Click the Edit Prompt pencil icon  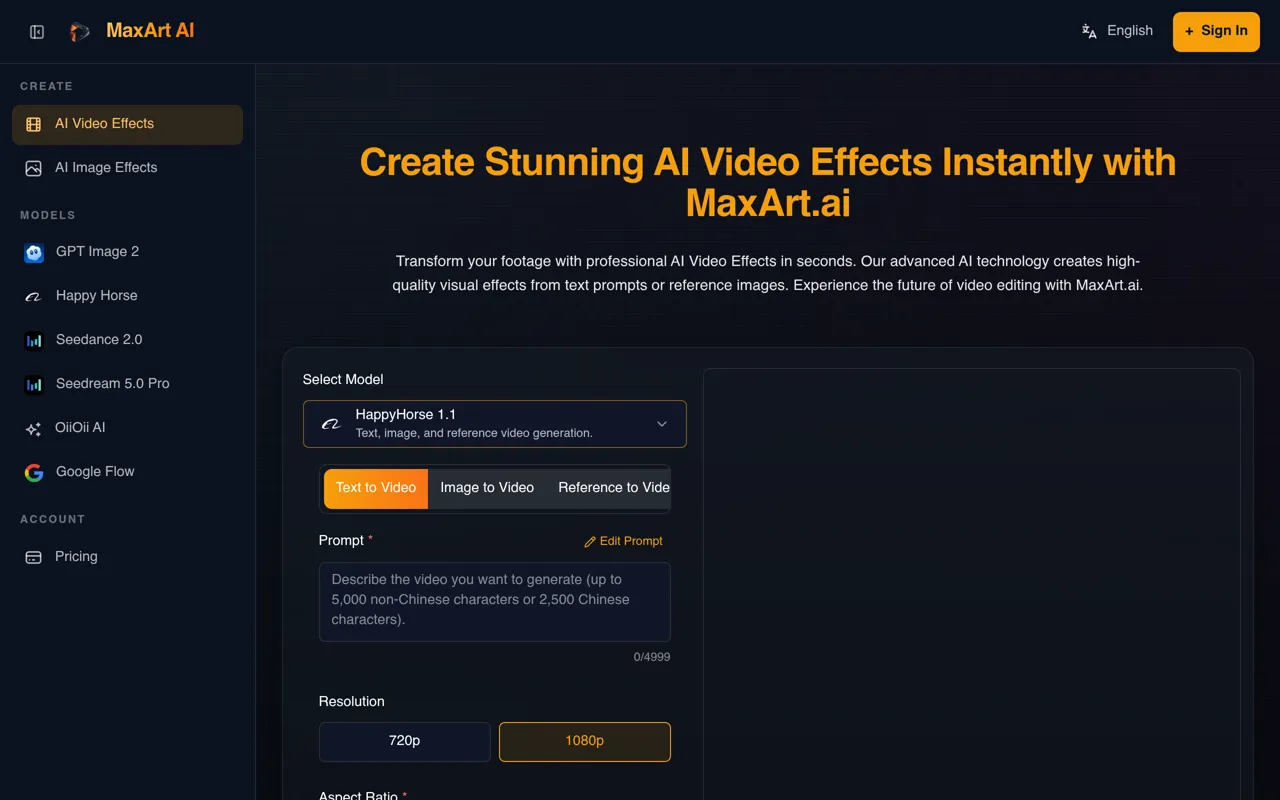pos(590,541)
